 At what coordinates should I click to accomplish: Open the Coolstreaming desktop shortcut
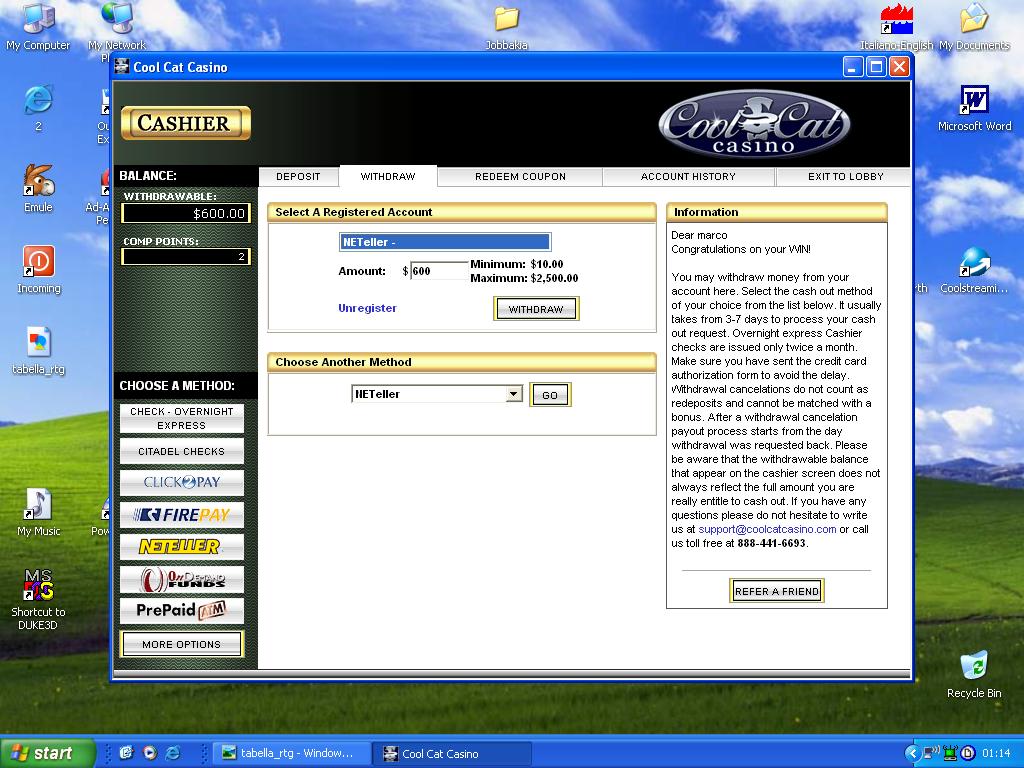click(974, 270)
